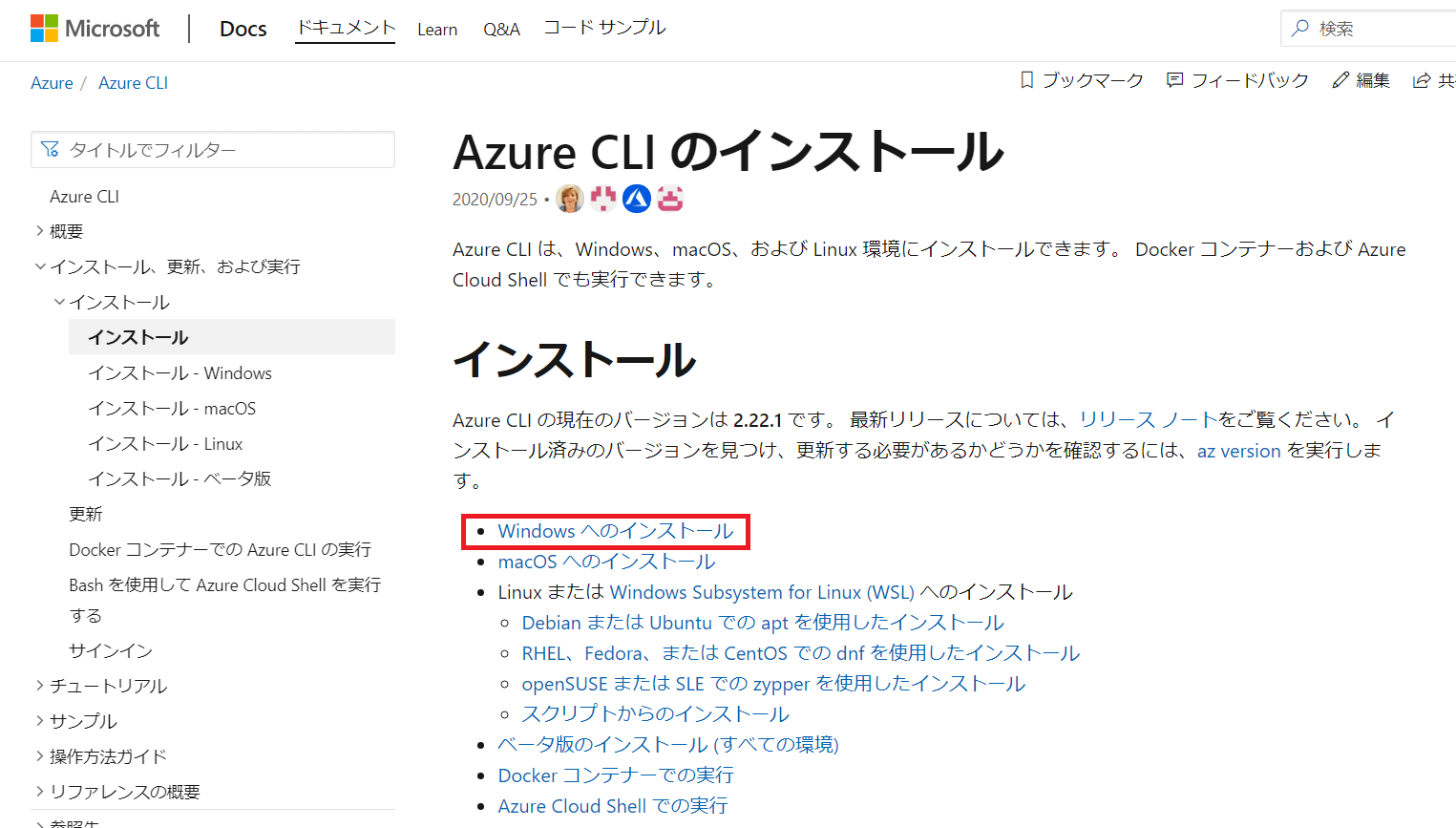Open the コード サンプル nav item
This screenshot has width=1456, height=828.
coord(605,28)
